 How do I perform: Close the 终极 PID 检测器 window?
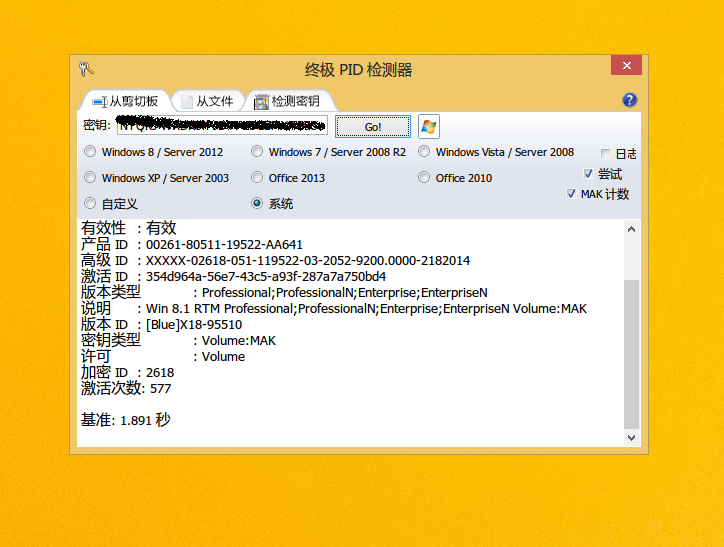(x=626, y=65)
